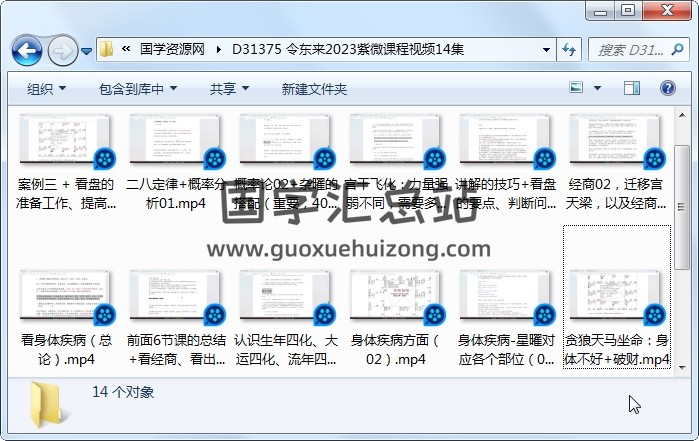
Task: Click the Back navigation arrow
Action: (27, 50)
